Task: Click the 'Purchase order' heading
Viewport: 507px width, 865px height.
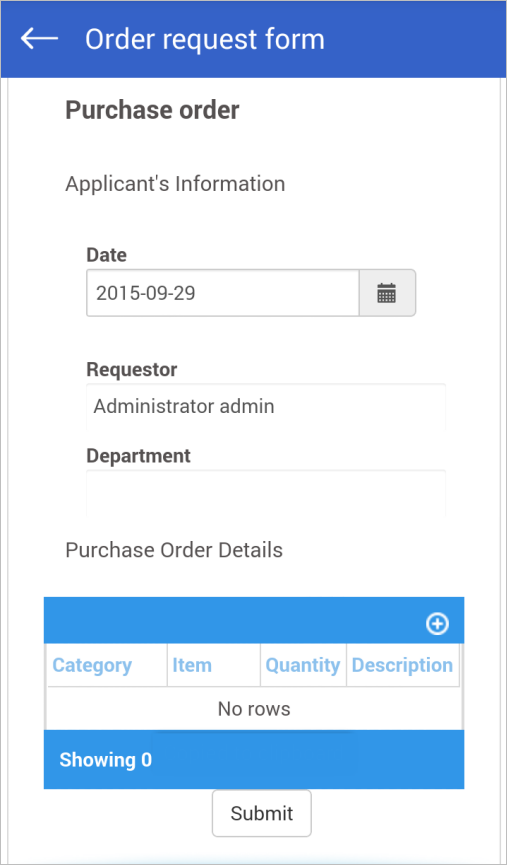Action: [x=152, y=110]
